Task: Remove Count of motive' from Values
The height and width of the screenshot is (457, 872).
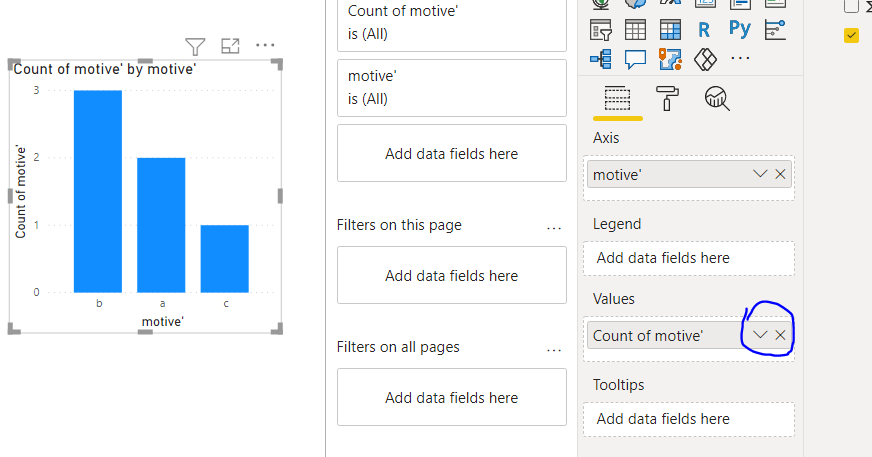Action: [780, 335]
